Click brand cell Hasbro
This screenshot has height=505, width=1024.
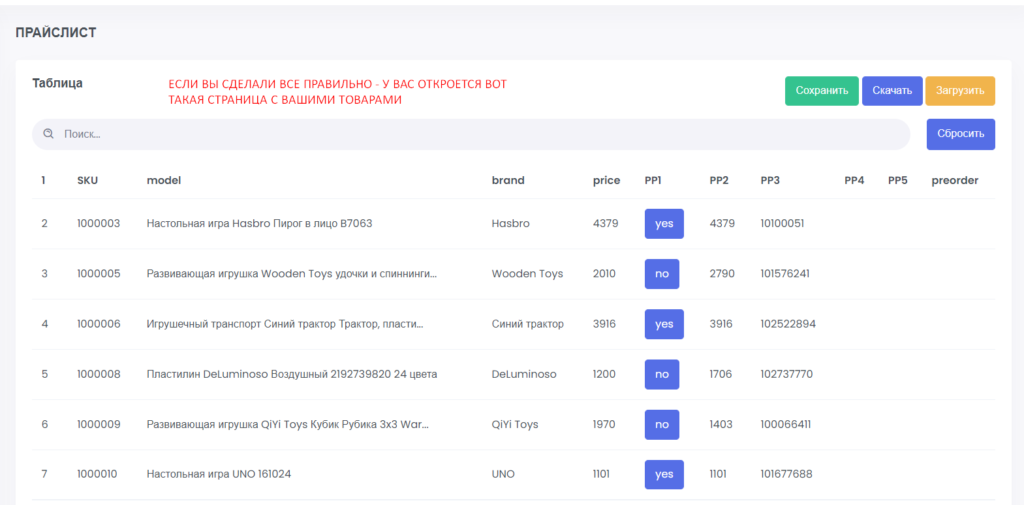point(511,223)
